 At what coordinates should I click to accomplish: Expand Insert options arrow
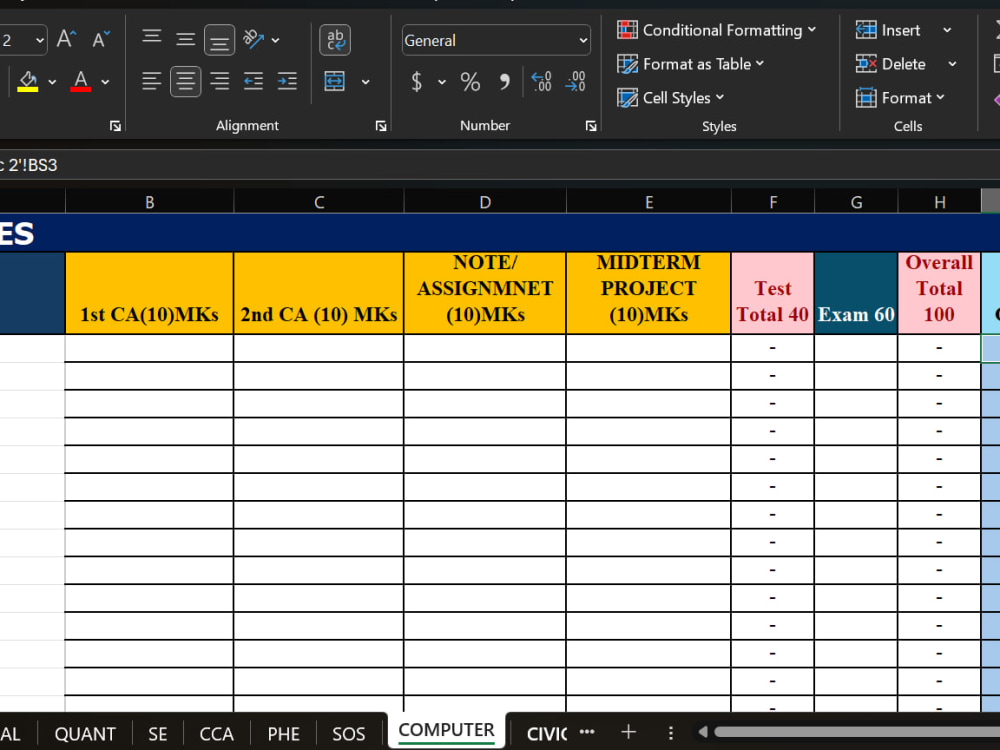click(x=948, y=30)
